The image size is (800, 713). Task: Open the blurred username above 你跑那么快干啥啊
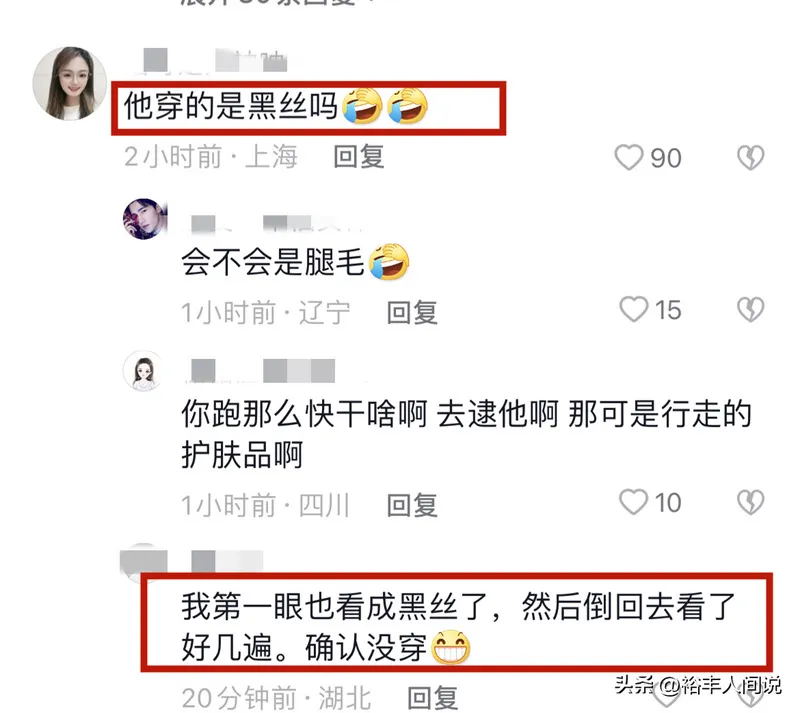coord(263,370)
